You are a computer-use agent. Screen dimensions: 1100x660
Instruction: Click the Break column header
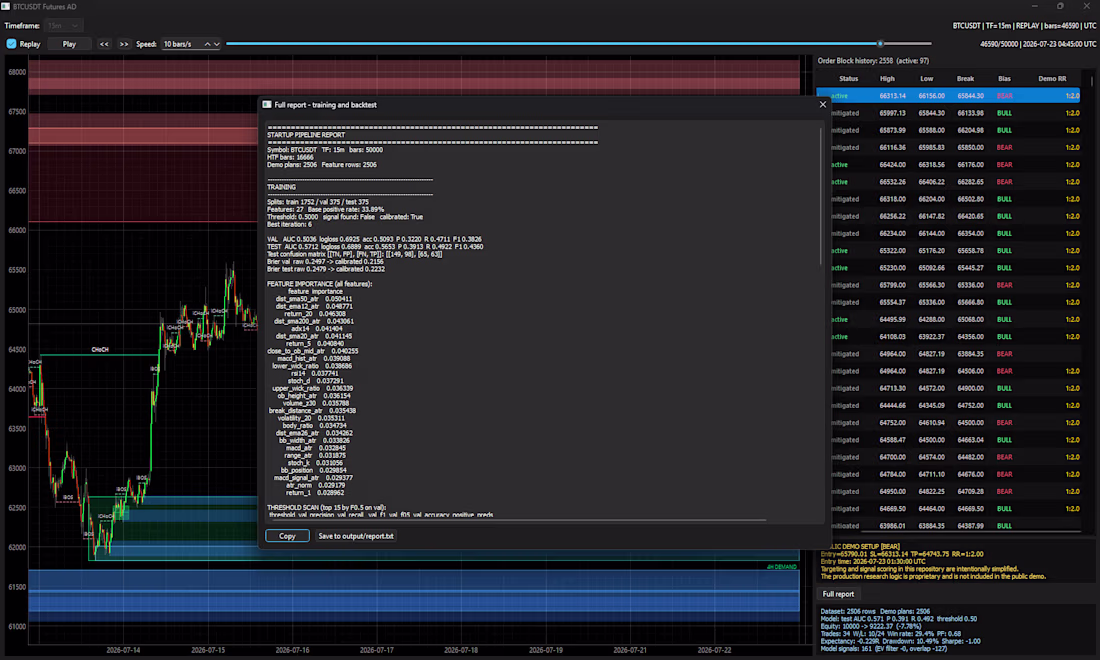tap(965, 79)
